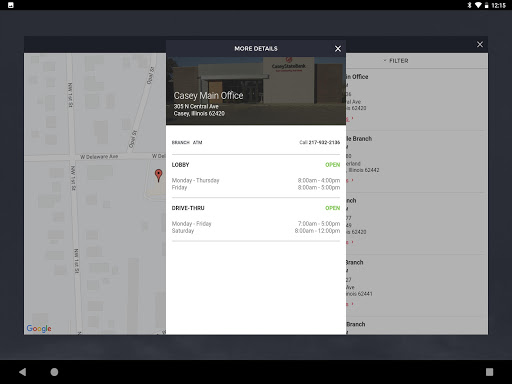Select the Main Office list entry
The width and height of the screenshot is (512, 384).
(417, 99)
